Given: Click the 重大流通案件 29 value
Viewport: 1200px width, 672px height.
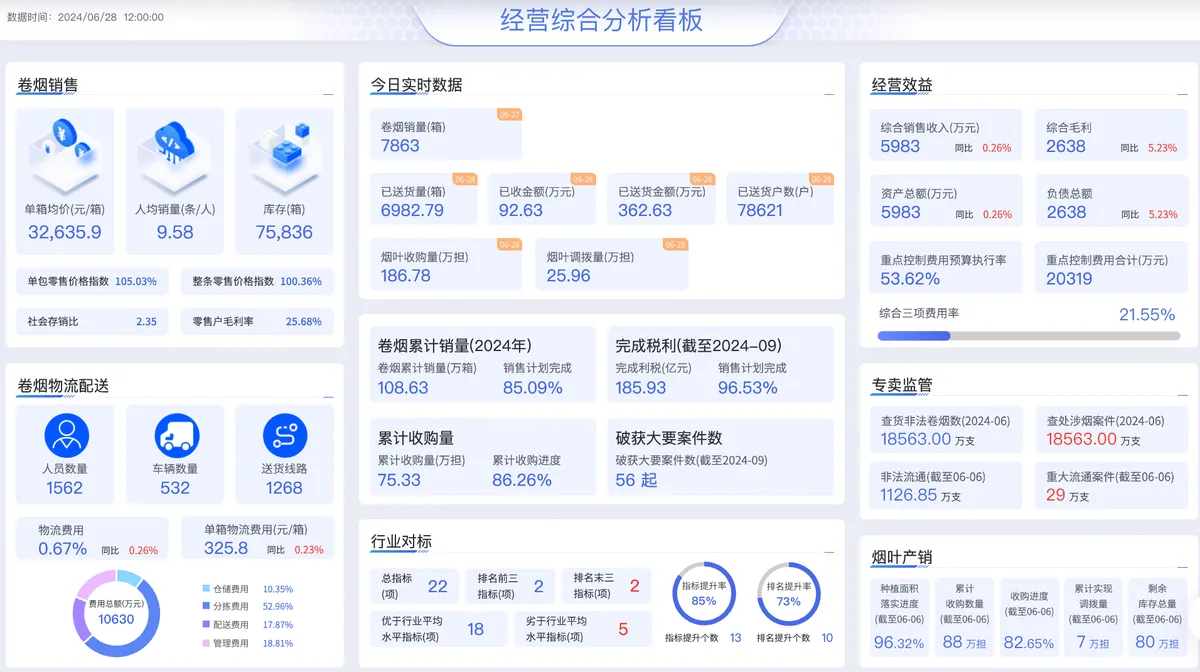Looking at the screenshot, I should (x=1056, y=495).
